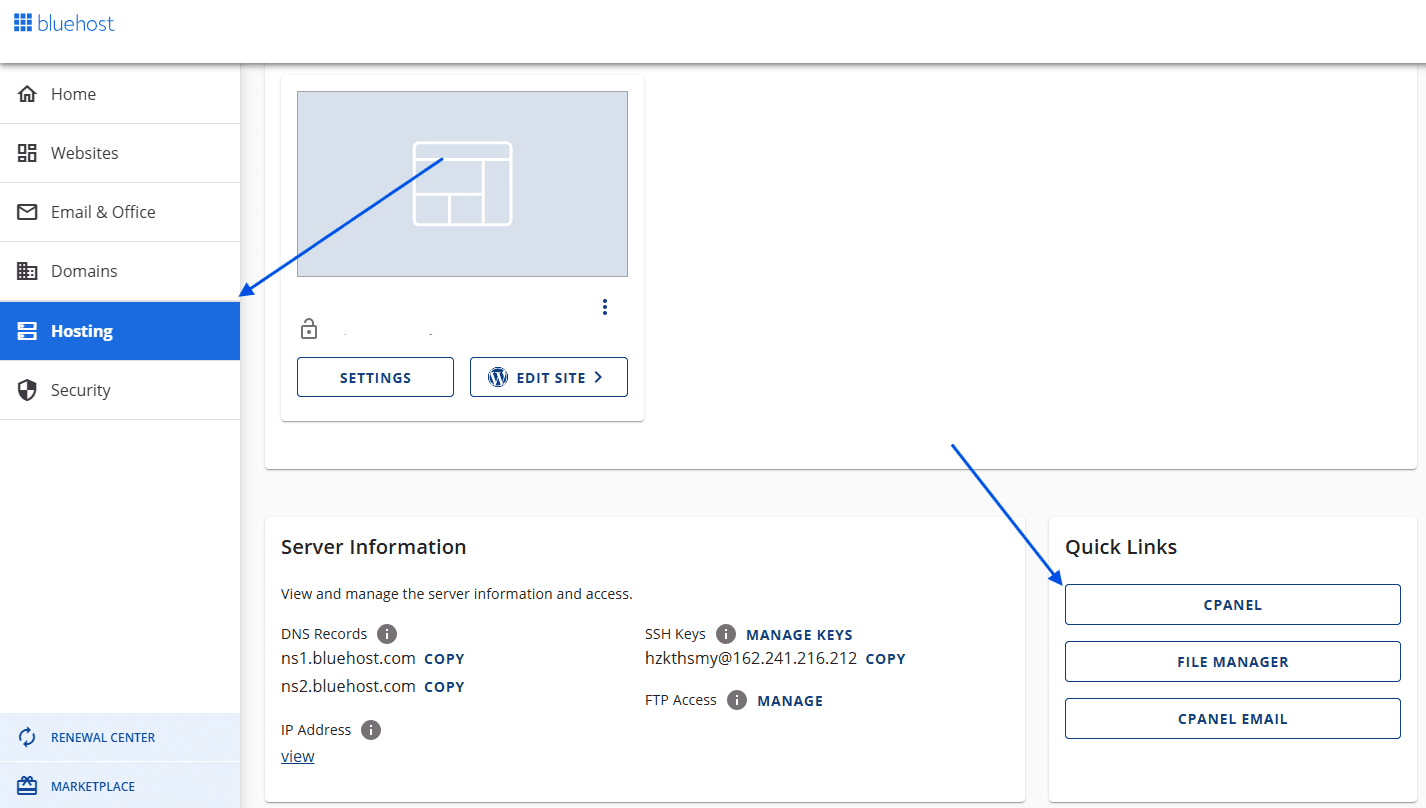Click the ns1.bluehost.com text
The height and width of the screenshot is (808, 1426).
coord(348,658)
